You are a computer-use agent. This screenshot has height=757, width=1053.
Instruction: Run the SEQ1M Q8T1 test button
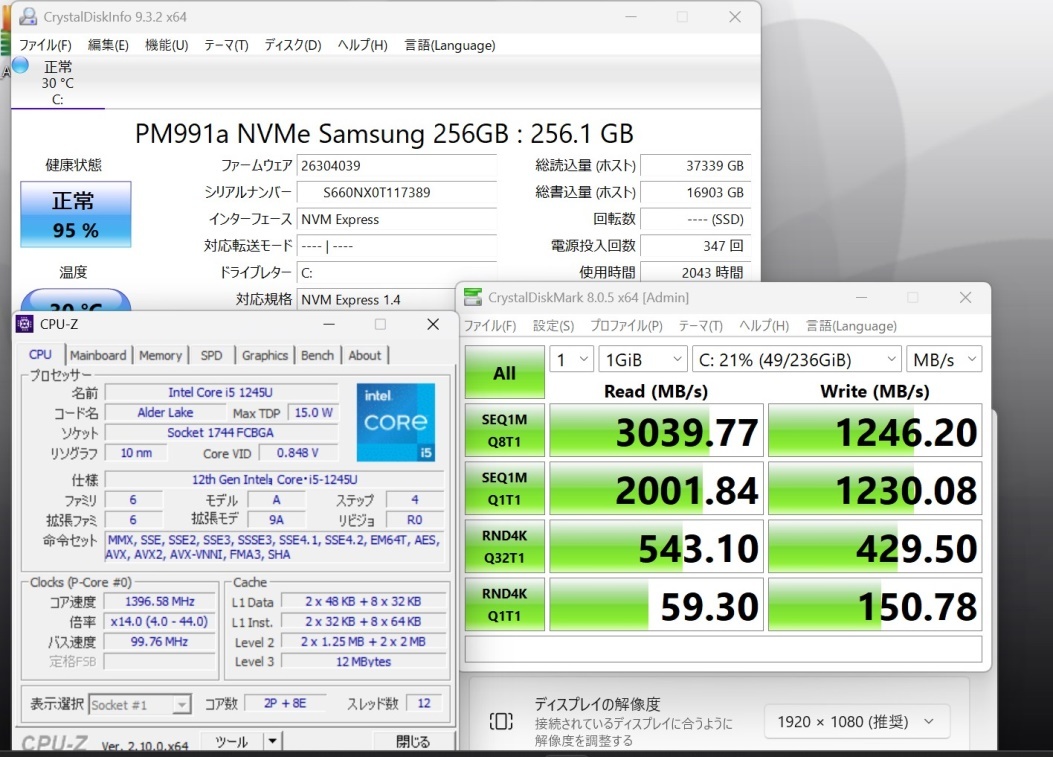coord(504,431)
